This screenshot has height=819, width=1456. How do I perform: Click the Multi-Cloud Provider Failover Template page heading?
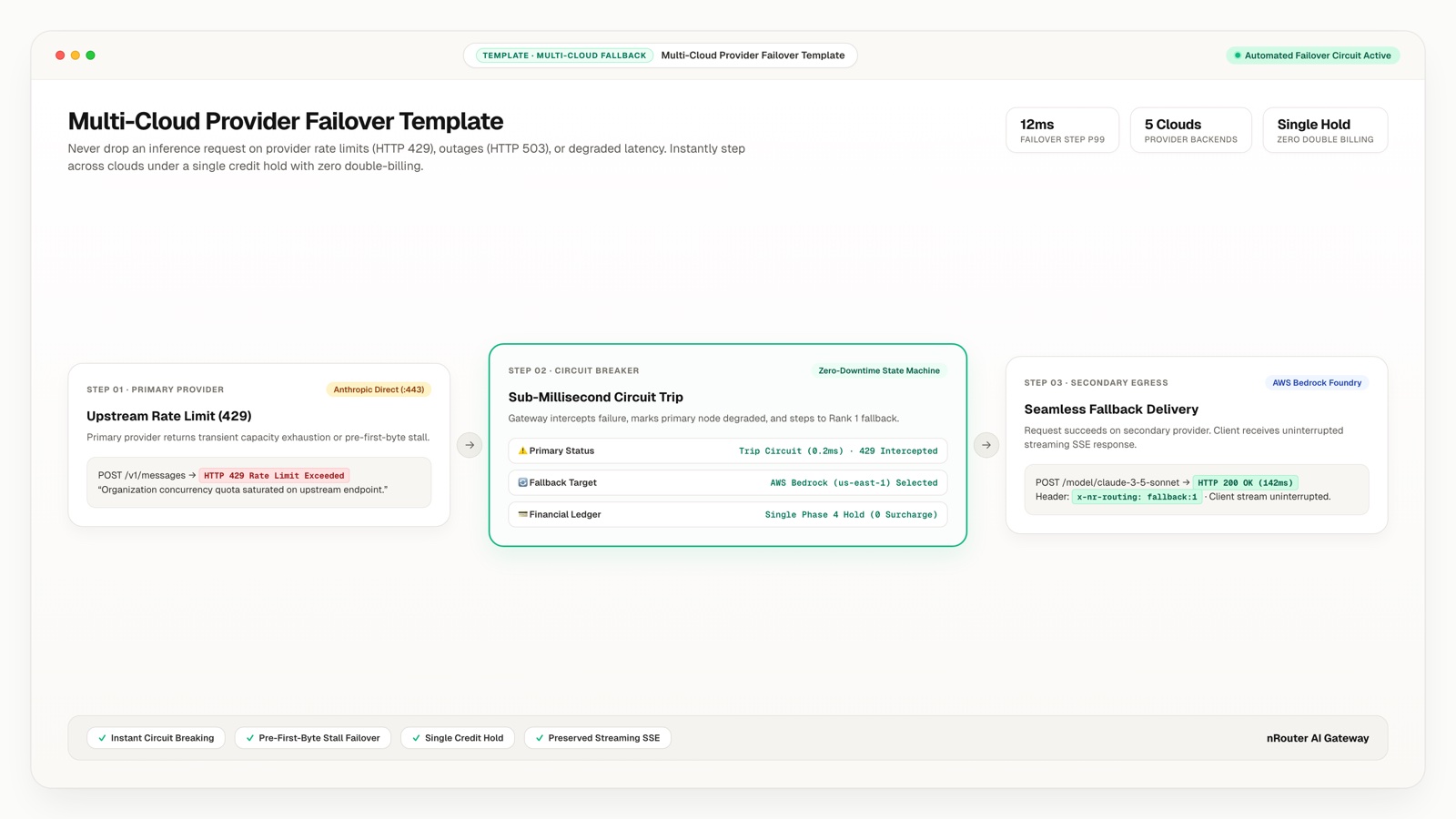pos(286,121)
